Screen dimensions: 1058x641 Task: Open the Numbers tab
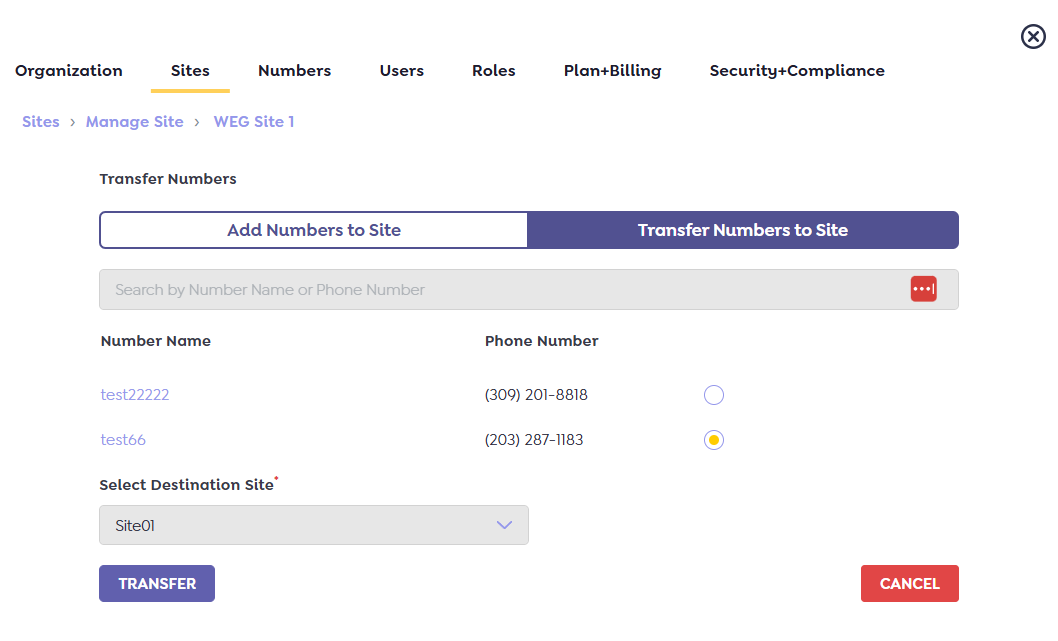294,71
